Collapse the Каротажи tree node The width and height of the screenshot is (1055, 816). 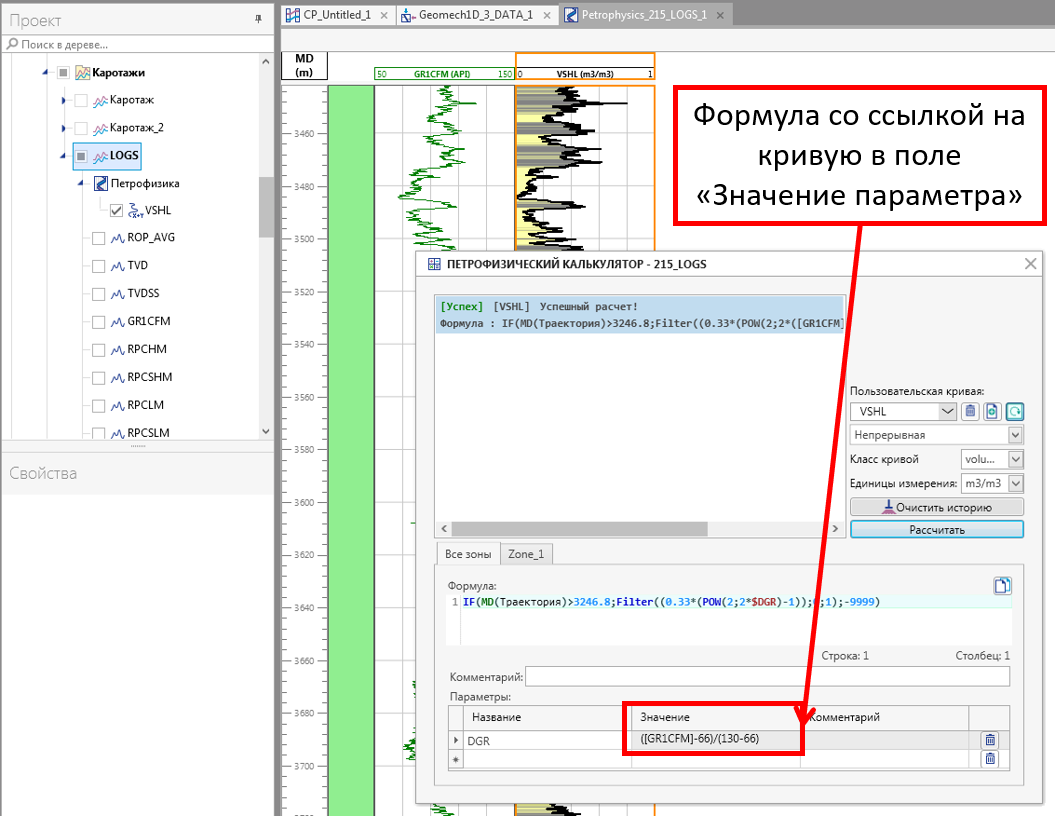(x=45, y=73)
